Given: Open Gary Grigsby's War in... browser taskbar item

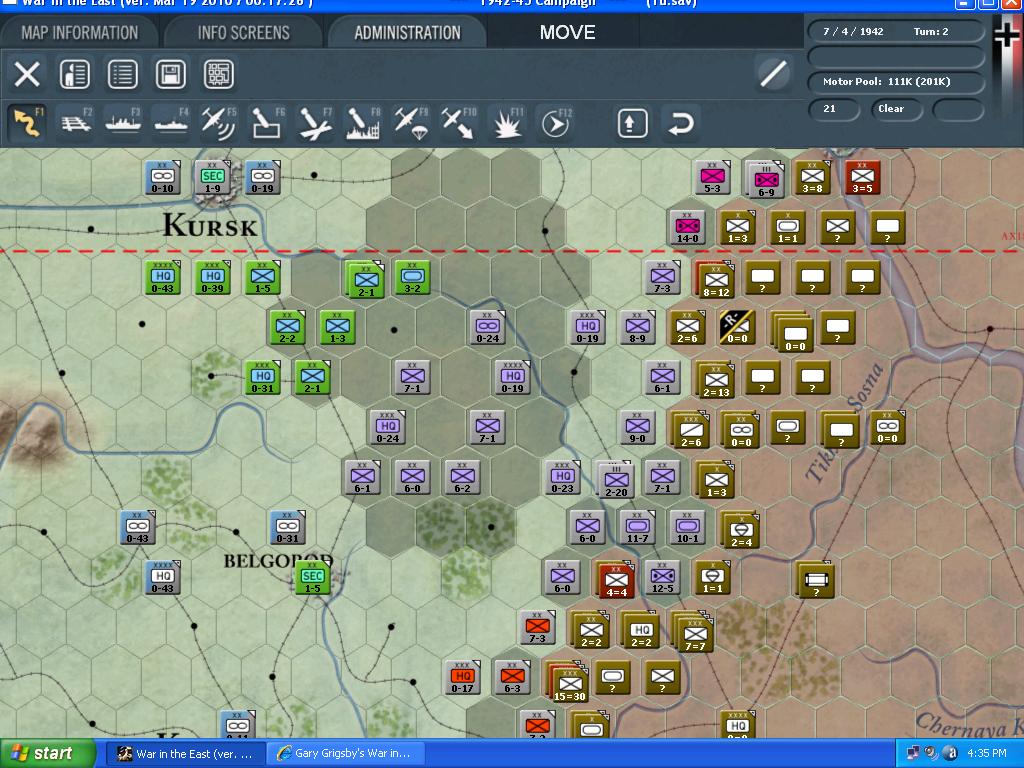Looking at the screenshot, I should 346,754.
